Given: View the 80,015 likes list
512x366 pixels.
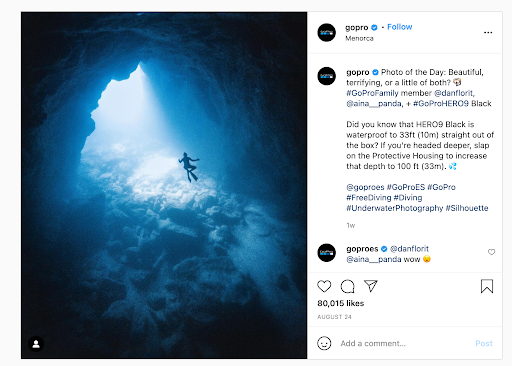Looking at the screenshot, I should pyautogui.click(x=340, y=303).
